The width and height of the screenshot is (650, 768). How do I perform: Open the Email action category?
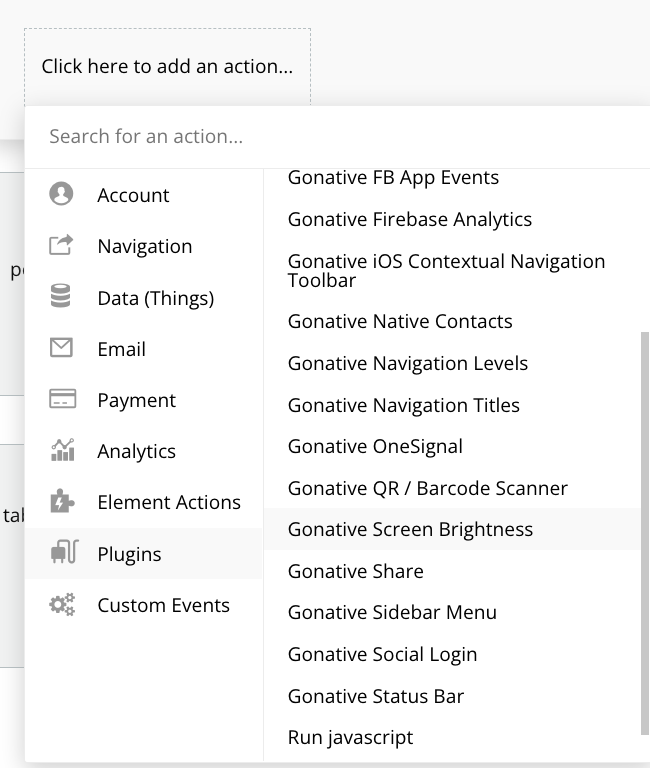[144, 349]
